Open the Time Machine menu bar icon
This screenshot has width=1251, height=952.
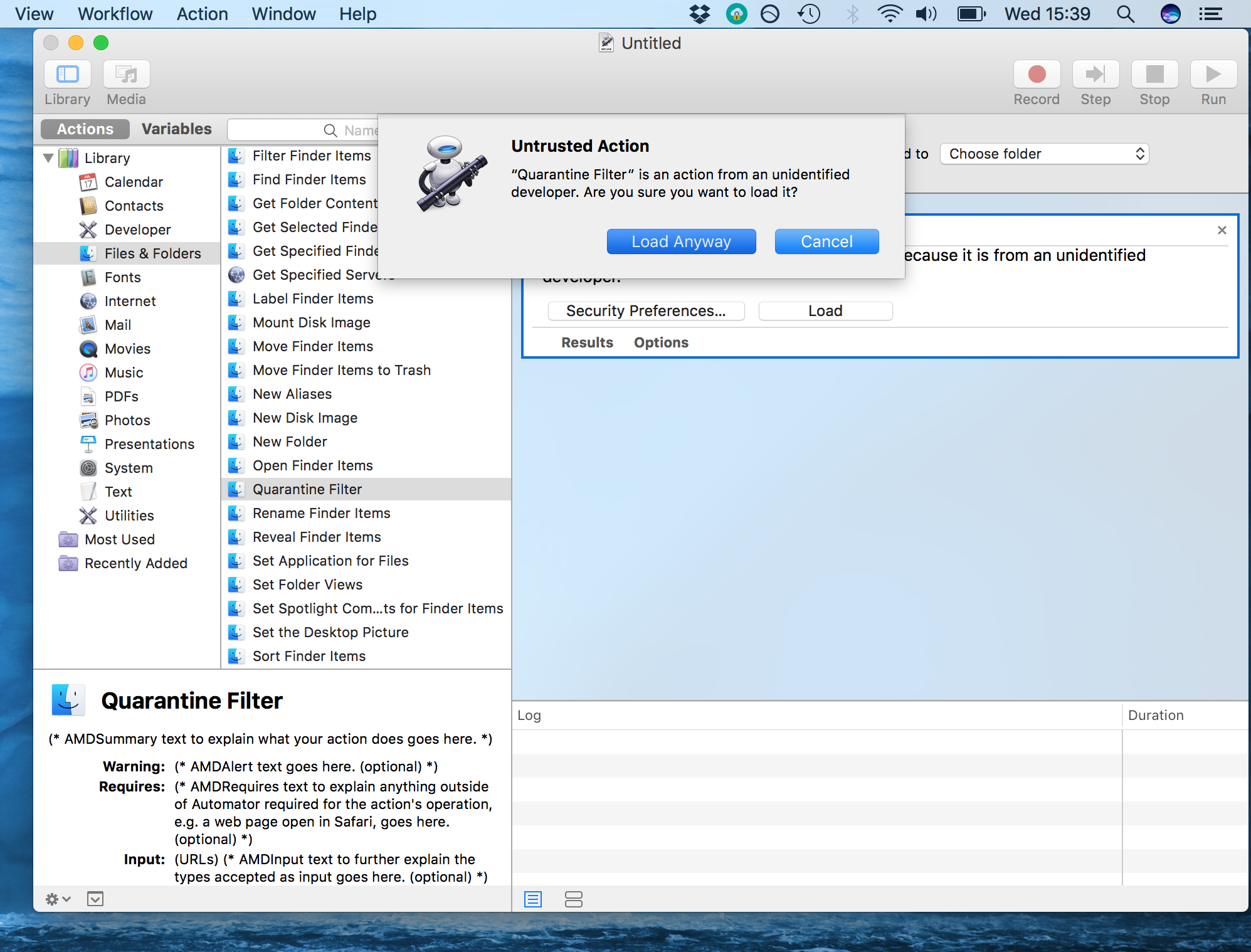tap(809, 14)
